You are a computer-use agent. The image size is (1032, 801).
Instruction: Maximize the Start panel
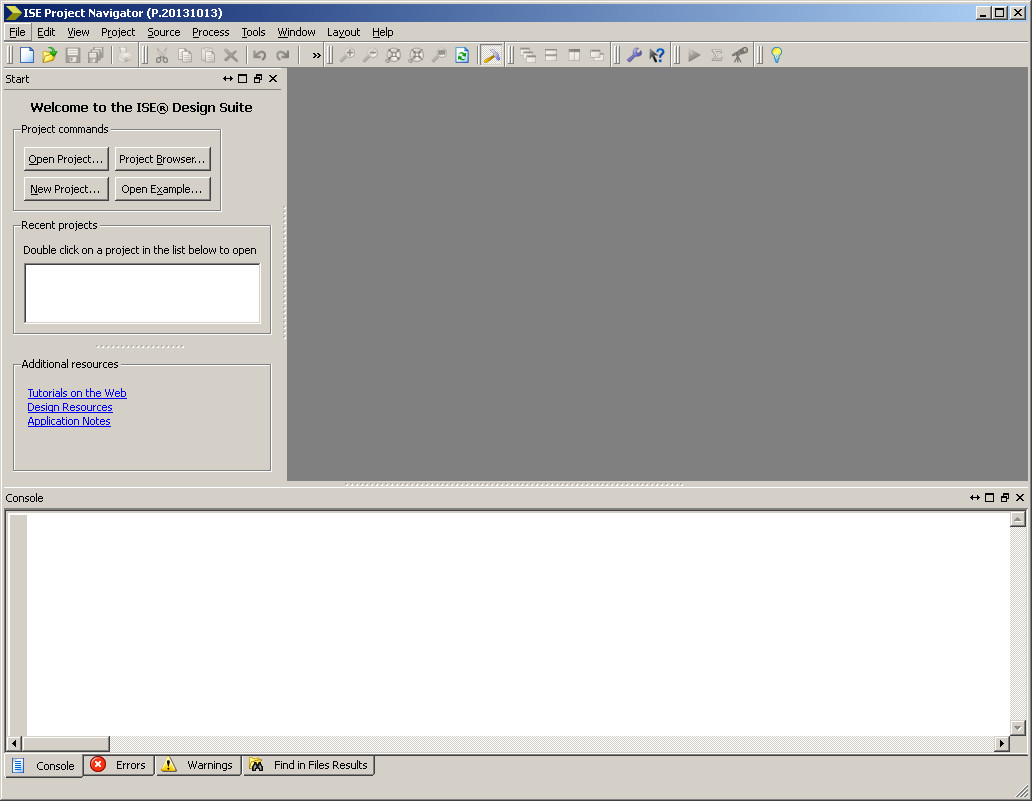click(x=243, y=79)
